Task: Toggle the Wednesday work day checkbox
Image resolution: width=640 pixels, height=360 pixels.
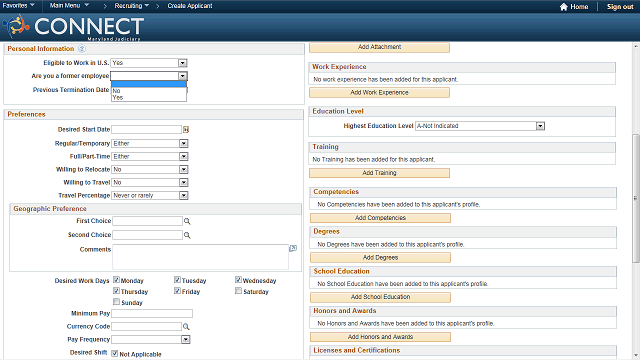Action: (238, 280)
